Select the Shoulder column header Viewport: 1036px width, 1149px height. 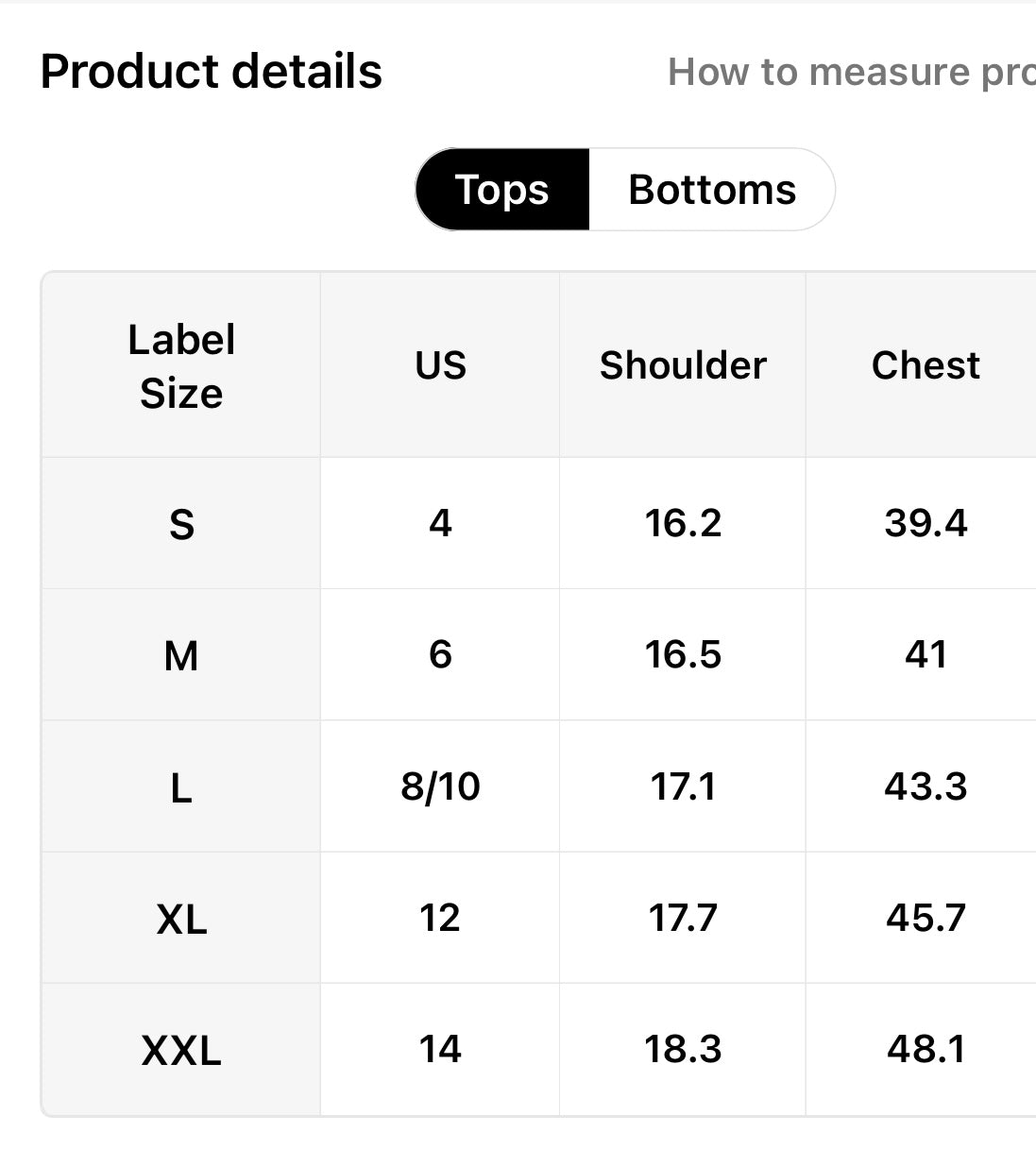[683, 366]
